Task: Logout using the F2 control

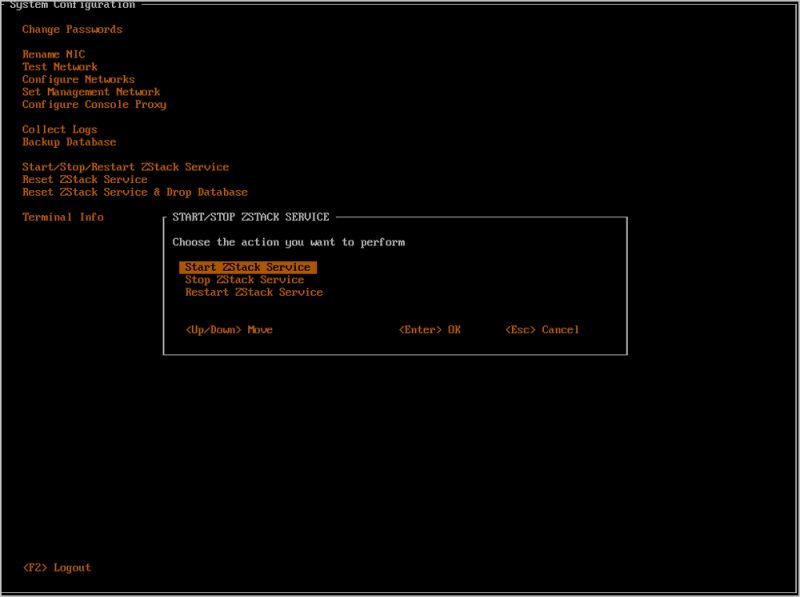Action: 56,566
